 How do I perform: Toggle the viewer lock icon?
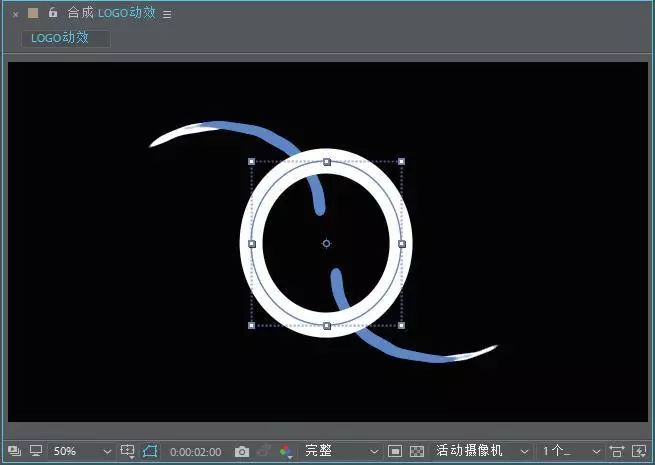tap(53, 13)
